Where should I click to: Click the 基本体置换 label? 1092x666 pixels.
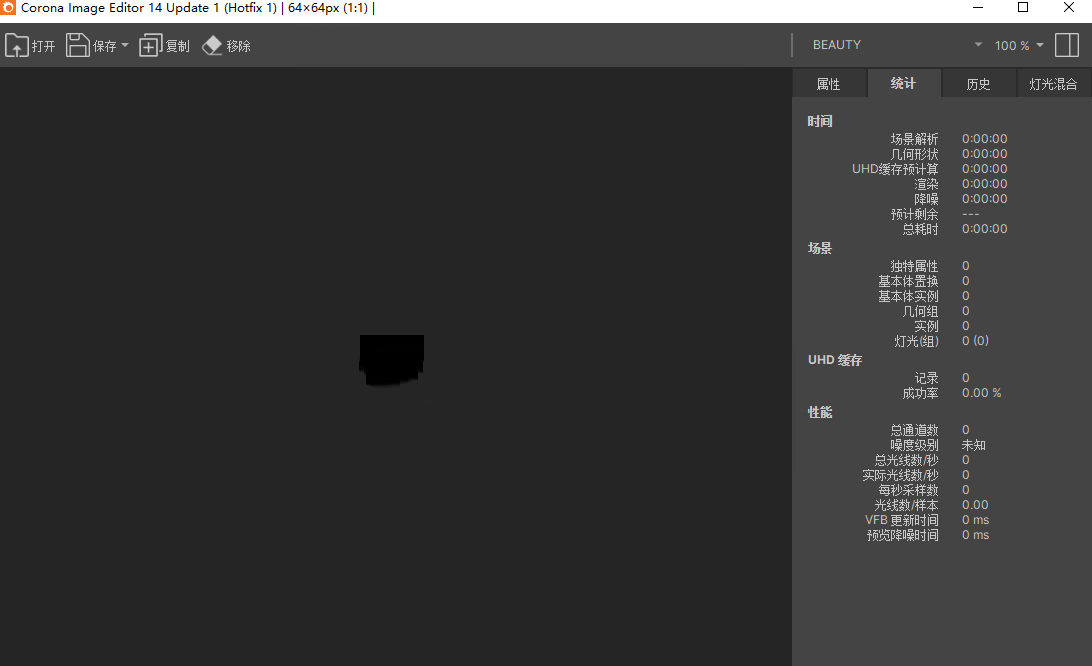click(908, 281)
